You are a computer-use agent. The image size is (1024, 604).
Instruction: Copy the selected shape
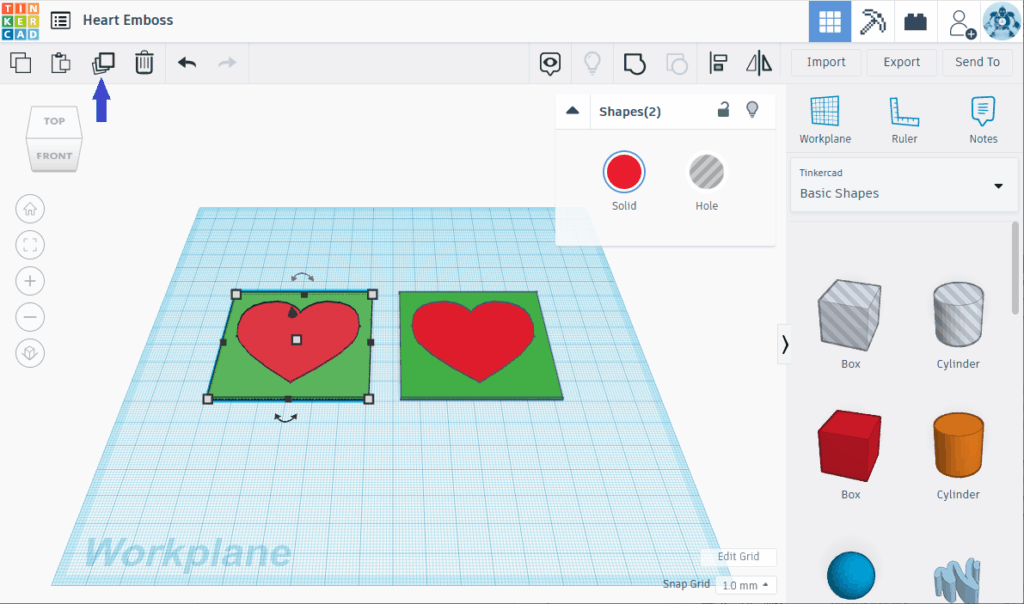pyautogui.click(x=21, y=62)
